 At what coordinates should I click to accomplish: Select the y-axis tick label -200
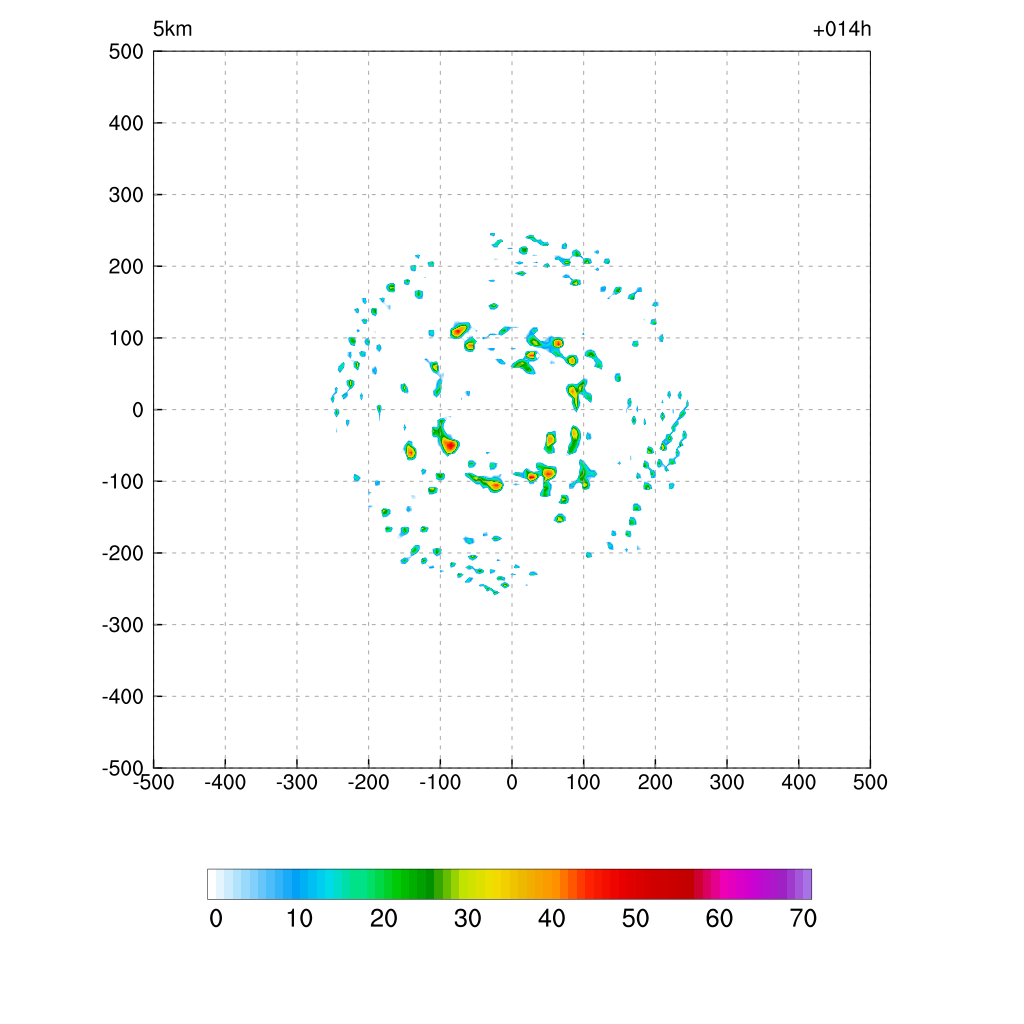pos(123,553)
